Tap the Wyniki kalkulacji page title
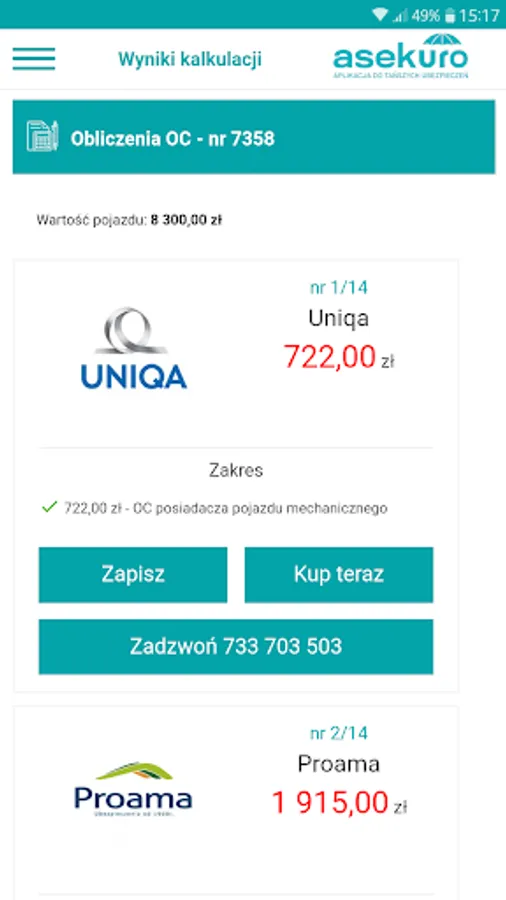The height and width of the screenshot is (900, 506). click(x=190, y=59)
